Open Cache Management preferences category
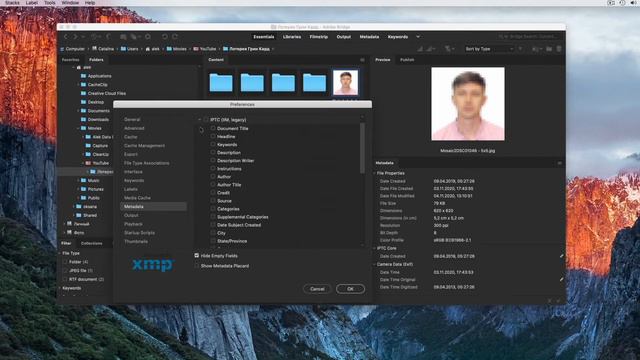Image resolution: width=640 pixels, height=360 pixels. pos(144,146)
